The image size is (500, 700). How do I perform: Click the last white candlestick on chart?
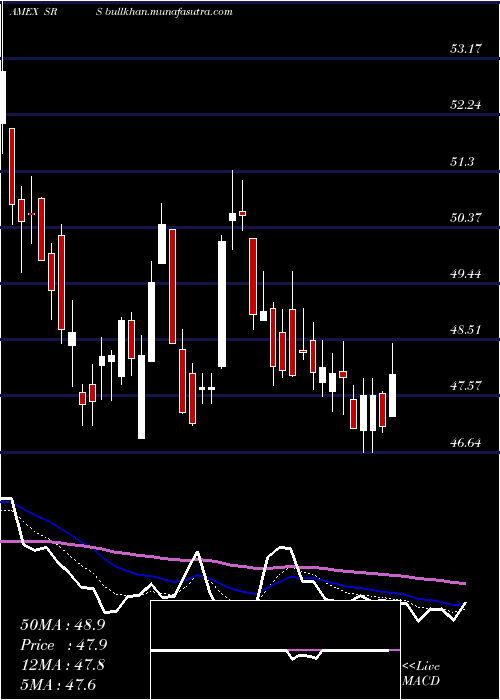click(392, 396)
